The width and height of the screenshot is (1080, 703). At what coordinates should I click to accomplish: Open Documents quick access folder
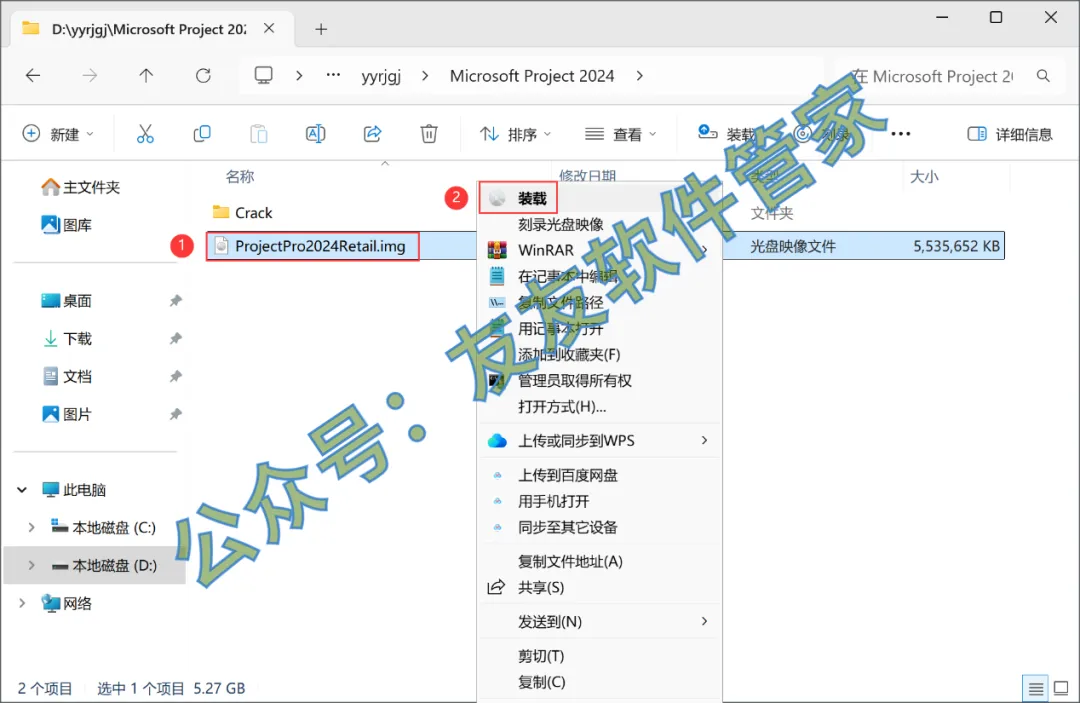(66, 377)
